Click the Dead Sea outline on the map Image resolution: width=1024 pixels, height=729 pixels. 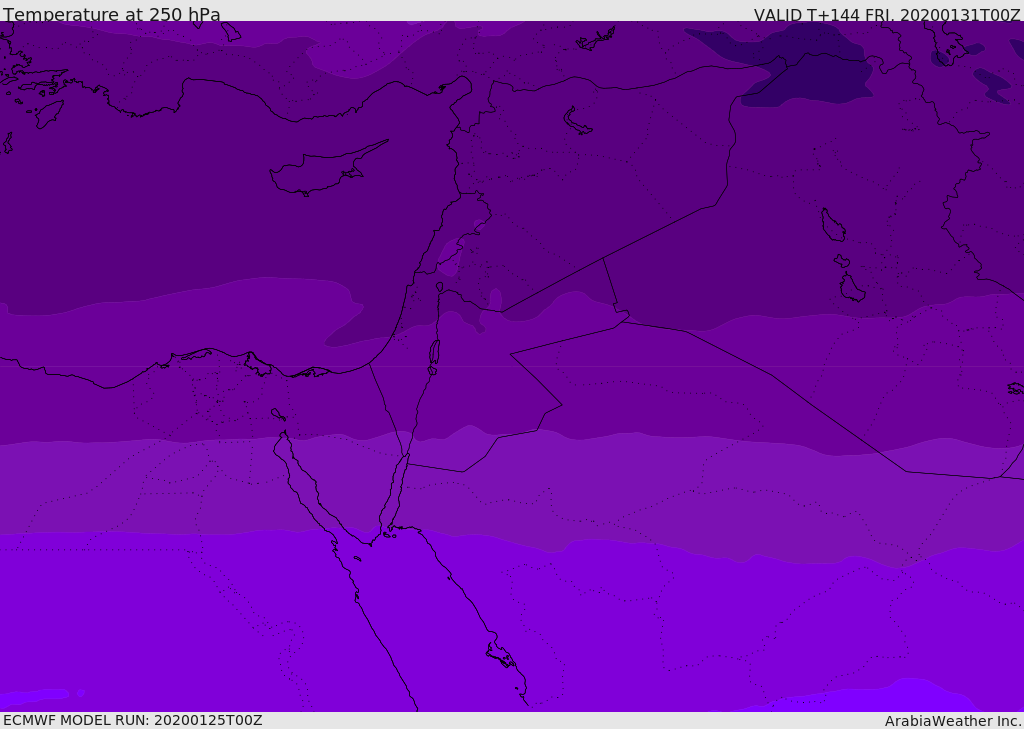434,356
